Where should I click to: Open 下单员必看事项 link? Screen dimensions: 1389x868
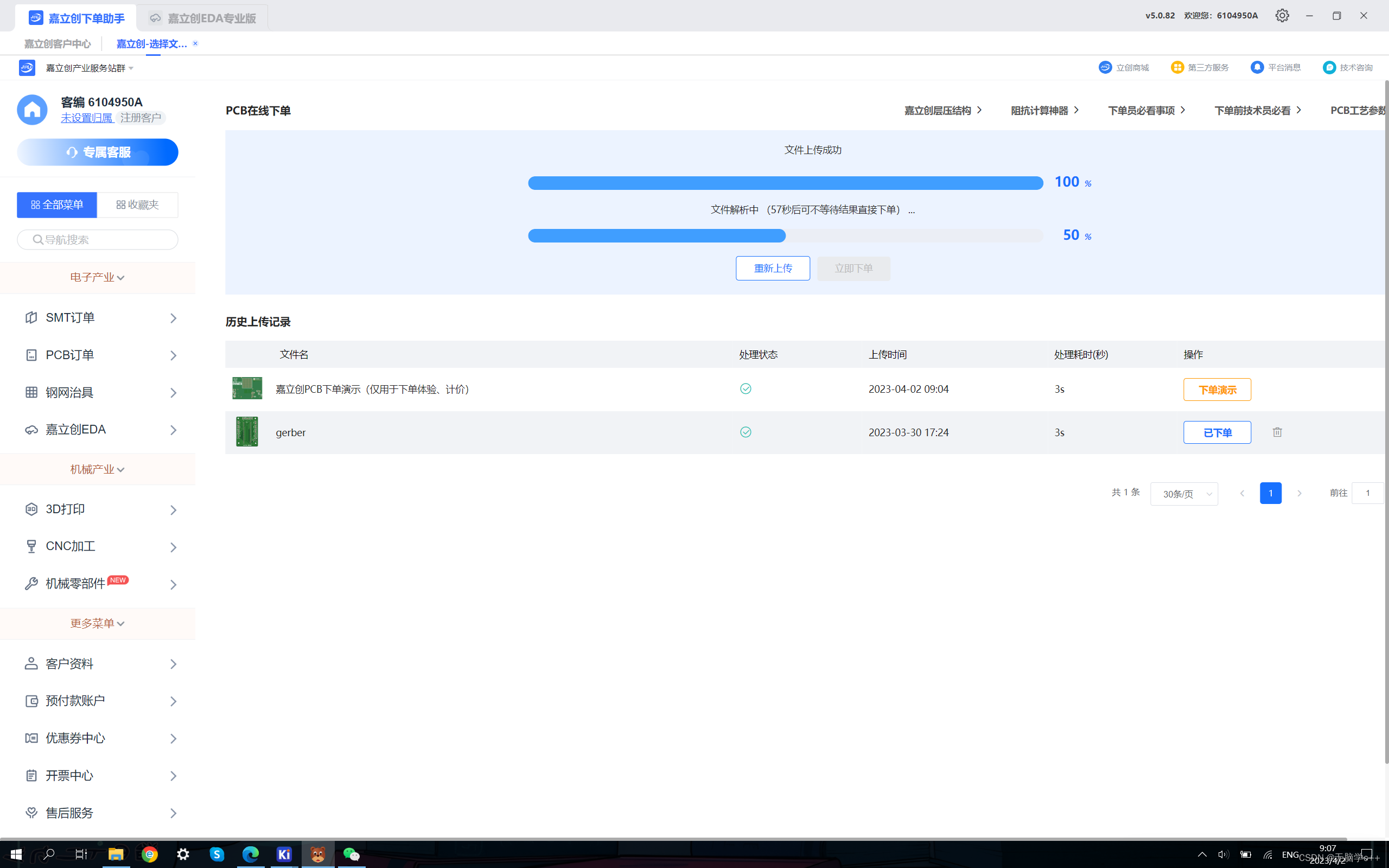point(1147,110)
